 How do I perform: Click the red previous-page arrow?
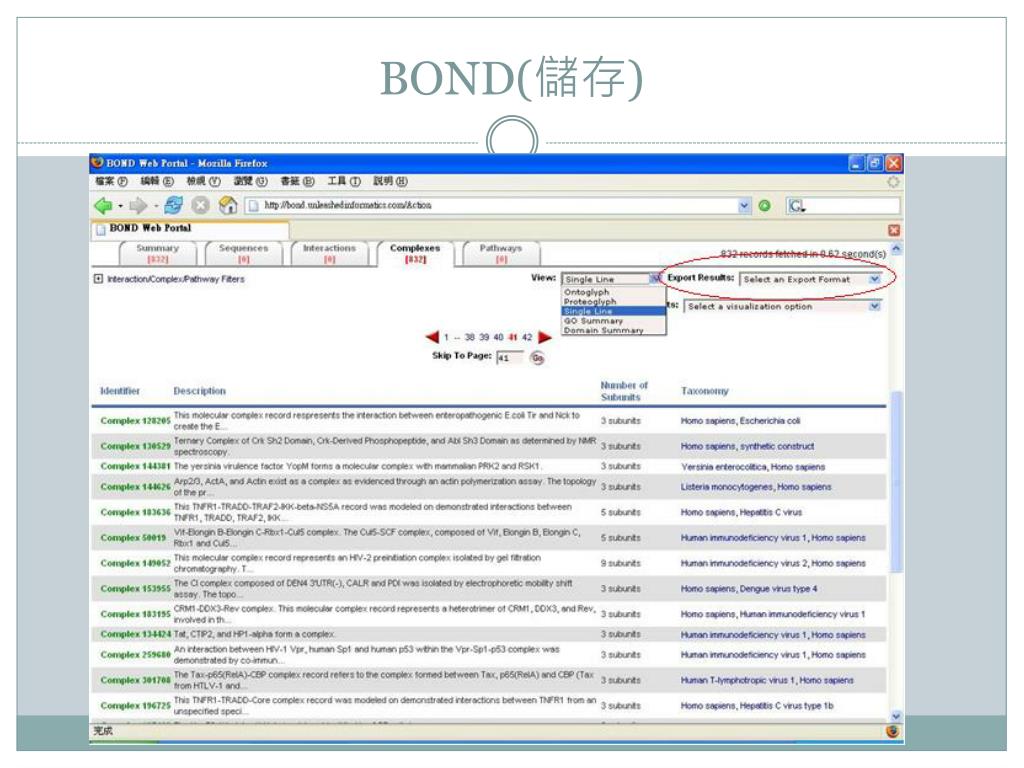point(432,337)
